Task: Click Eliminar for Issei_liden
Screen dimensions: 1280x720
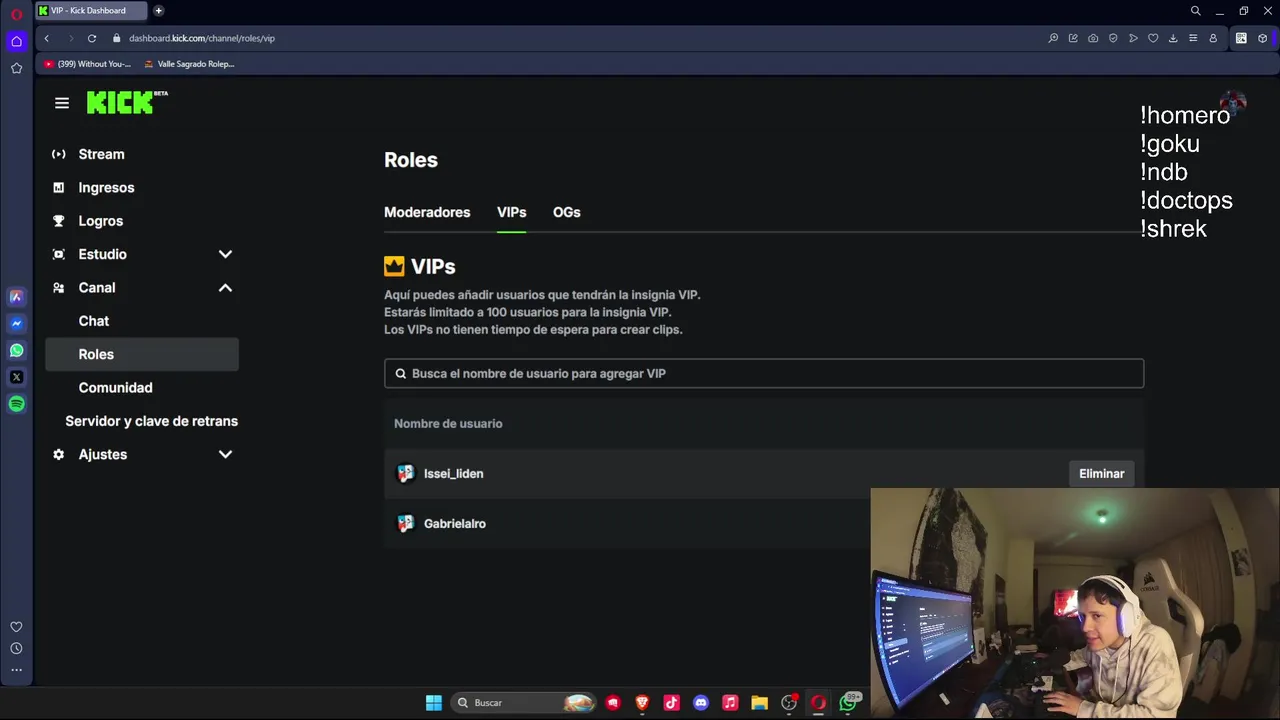Action: point(1101,474)
